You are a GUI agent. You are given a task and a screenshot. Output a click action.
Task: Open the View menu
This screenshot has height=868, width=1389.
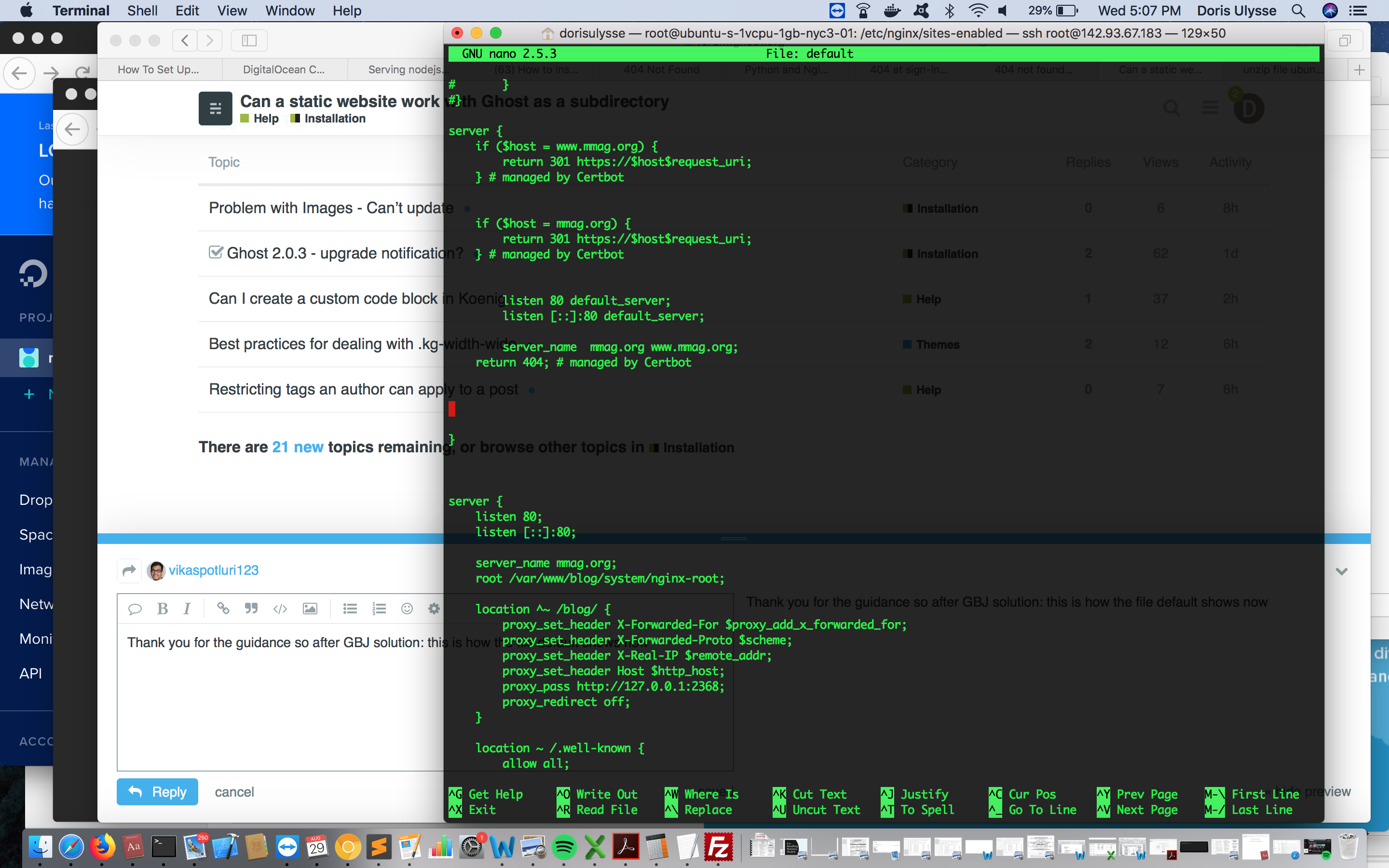[x=232, y=10]
